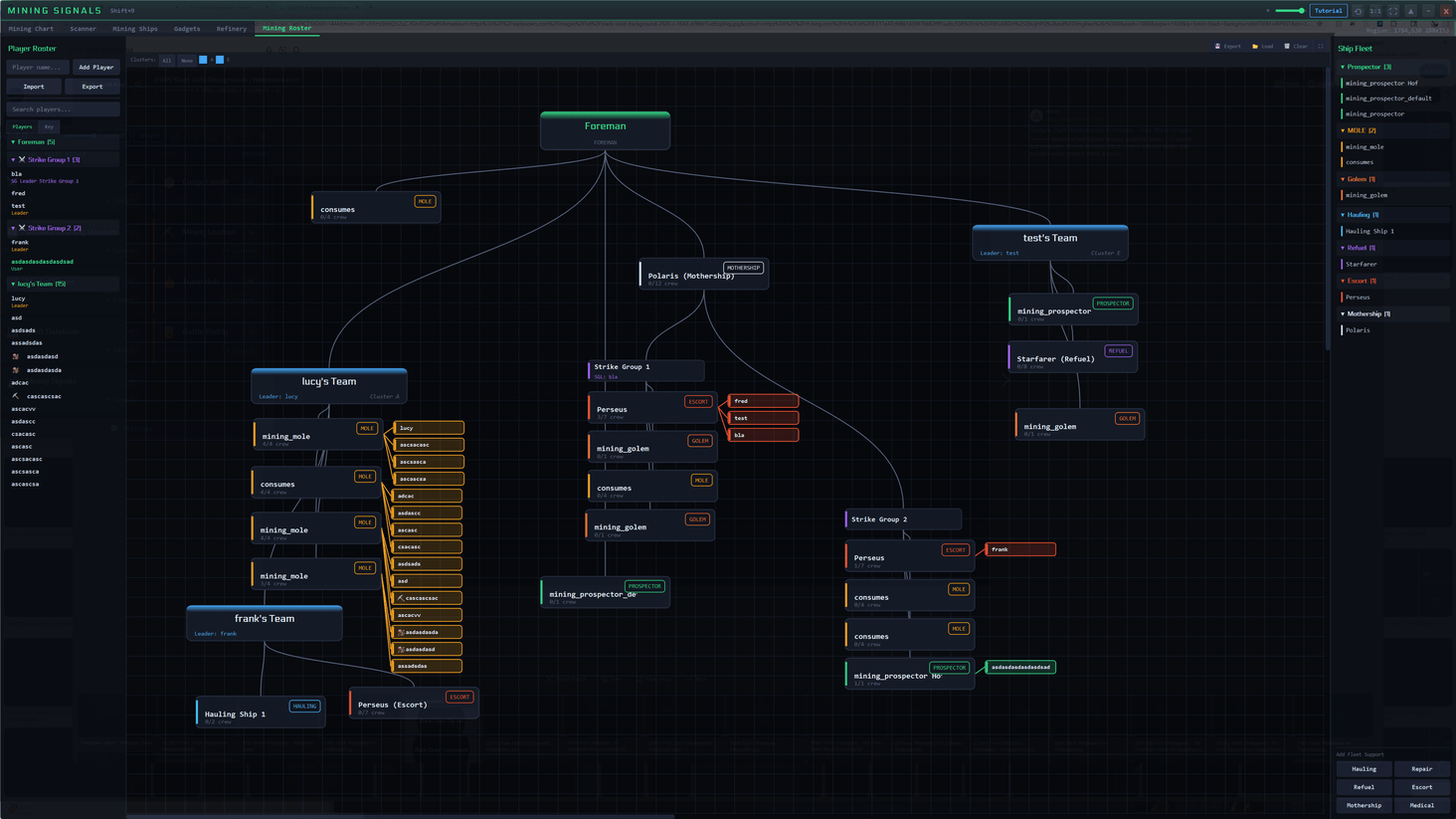This screenshot has height=819, width=1456.
Task: Collapse the Prospector group in Ship Fleet
Action: (x=1343, y=67)
